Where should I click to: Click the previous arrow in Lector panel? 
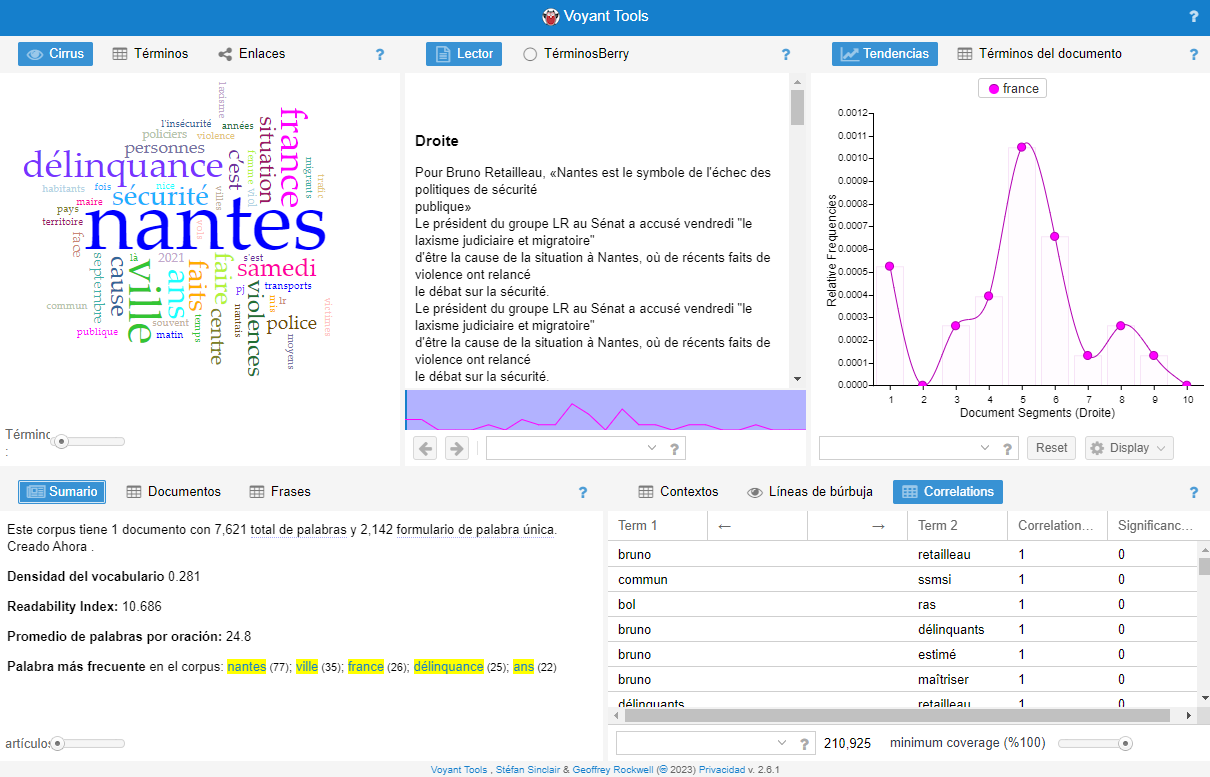tap(425, 448)
